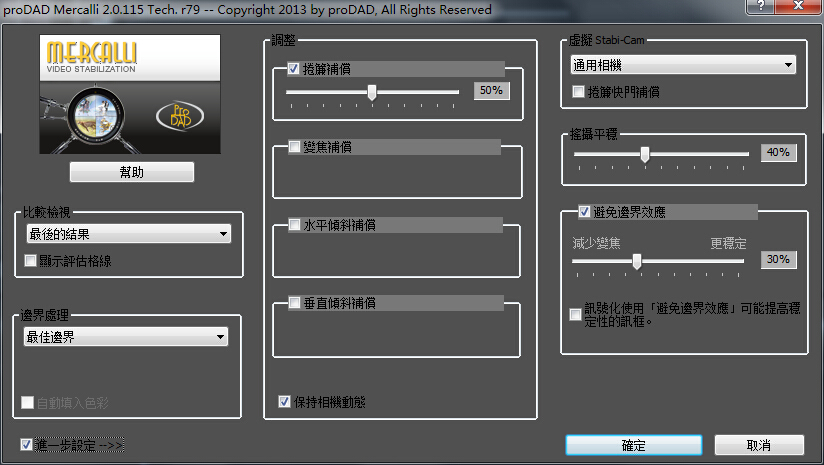
Task: Click the proDAD oval logo
Action: pos(180,116)
